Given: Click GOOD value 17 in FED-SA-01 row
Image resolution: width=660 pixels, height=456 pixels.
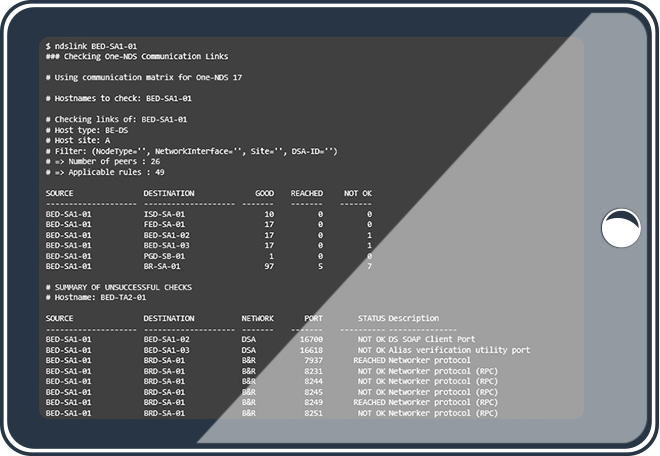Looking at the screenshot, I should (x=269, y=224).
